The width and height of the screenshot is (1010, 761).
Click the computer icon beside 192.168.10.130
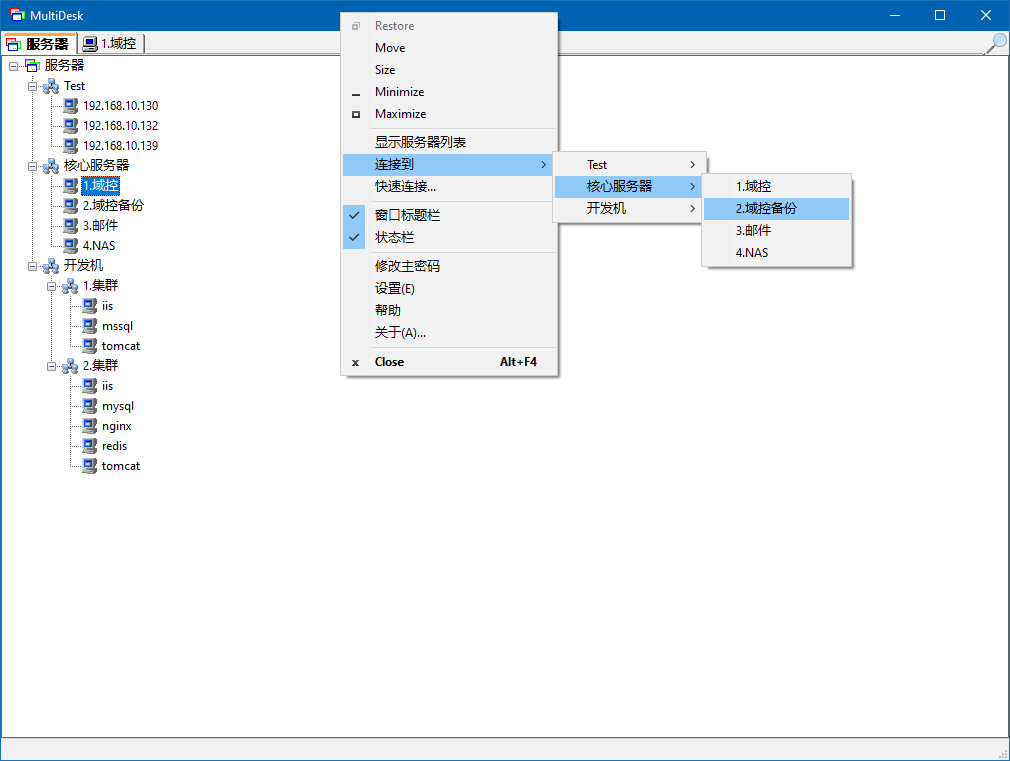[70, 106]
